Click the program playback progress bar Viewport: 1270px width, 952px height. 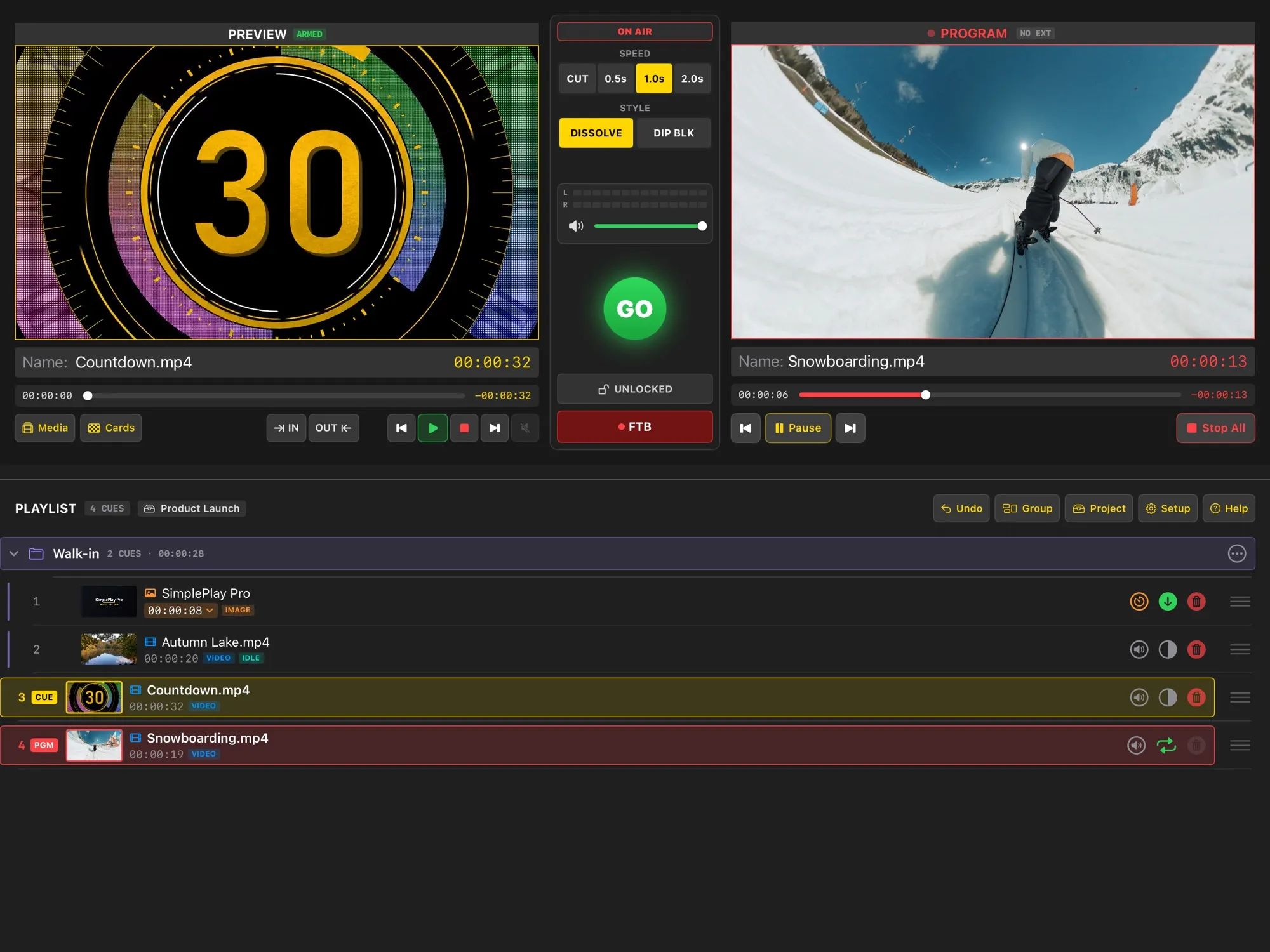[990, 395]
